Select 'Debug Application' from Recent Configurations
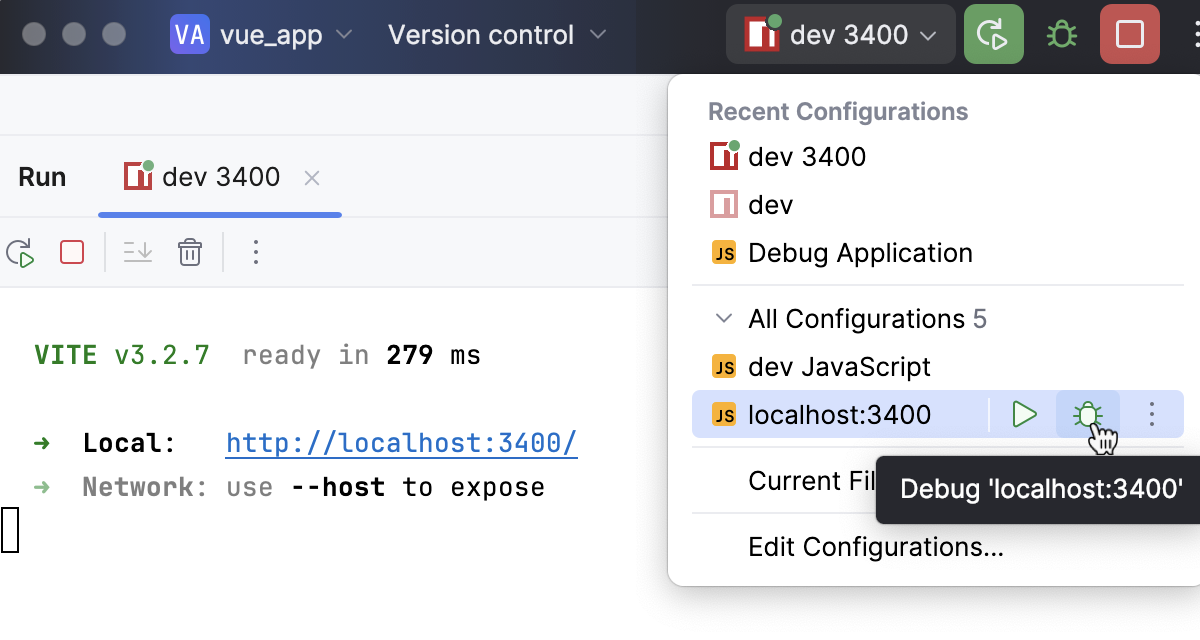This screenshot has width=1200, height=640. (860, 253)
